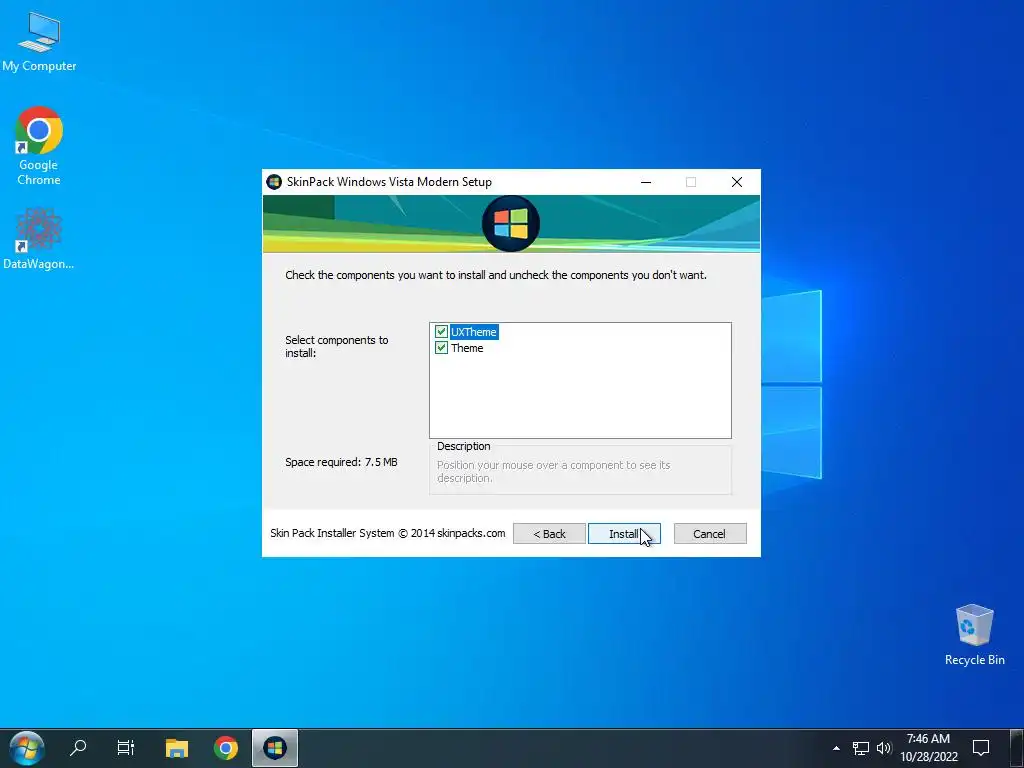This screenshot has width=1024, height=768.
Task: Launch Google Chrome from the desktop
Action: 39,146
